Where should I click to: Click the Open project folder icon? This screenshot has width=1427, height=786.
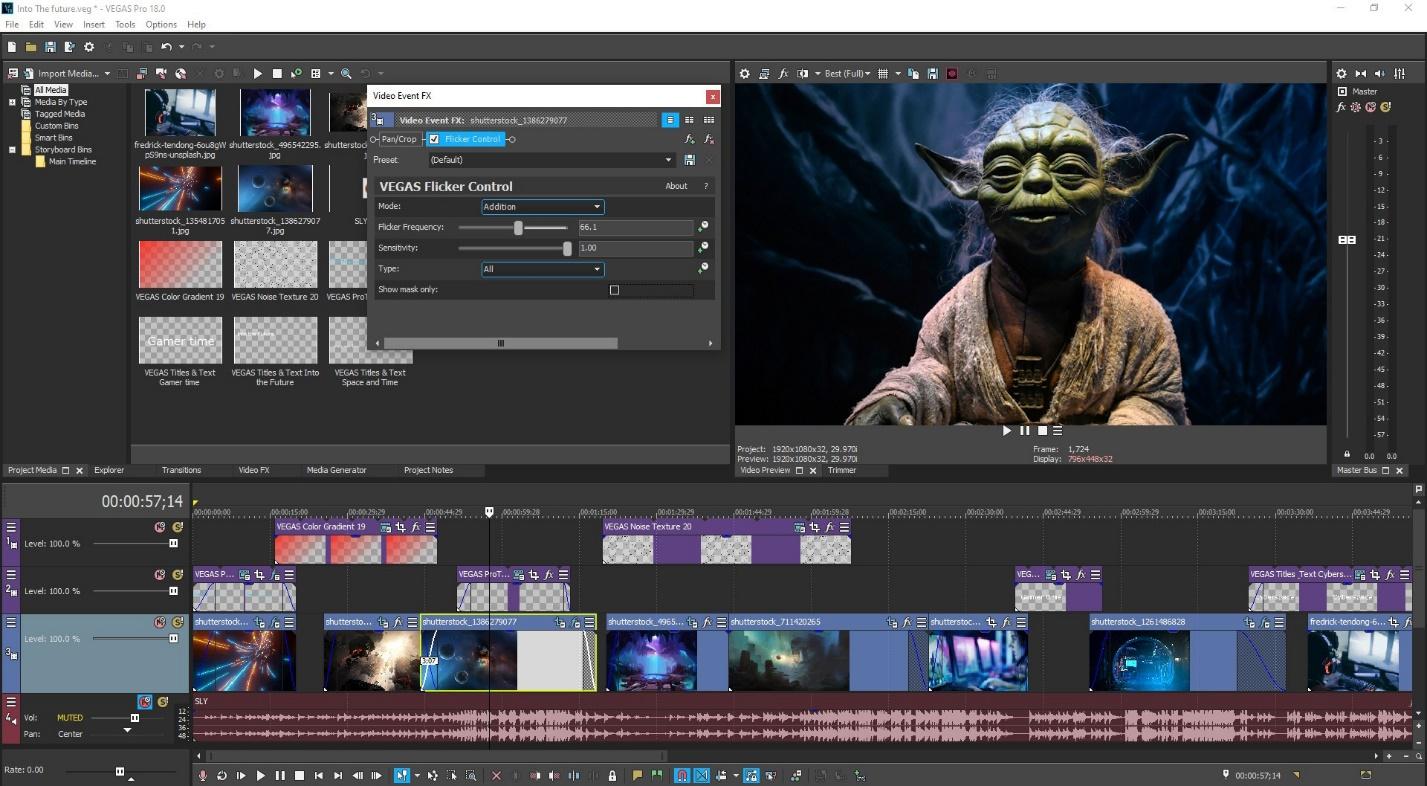(31, 47)
